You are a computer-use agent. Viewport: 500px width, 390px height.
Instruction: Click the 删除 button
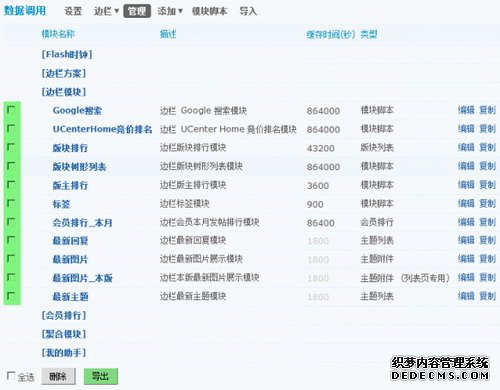pyautogui.click(x=58, y=377)
